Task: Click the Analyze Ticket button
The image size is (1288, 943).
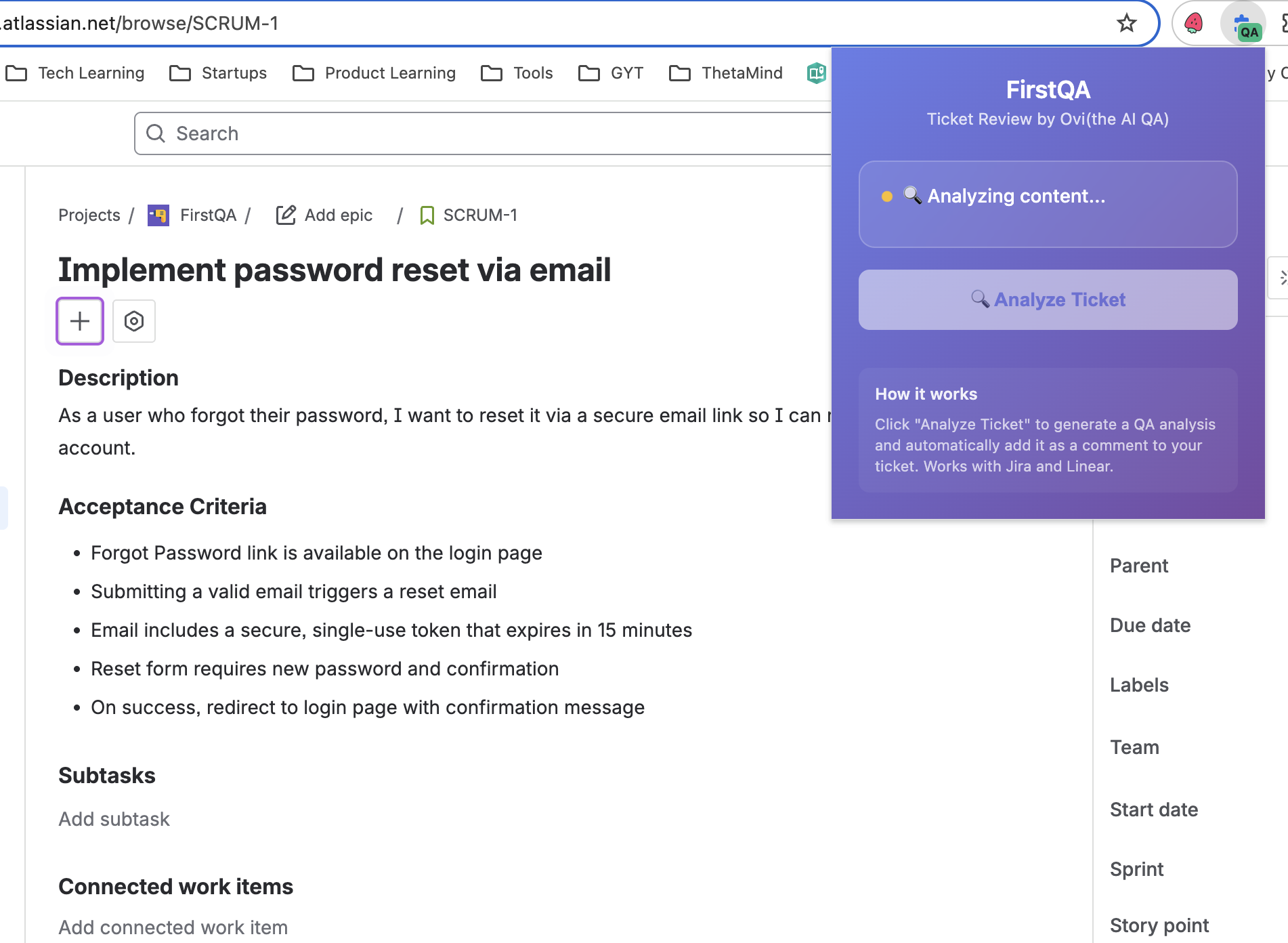Action: pyautogui.click(x=1048, y=300)
